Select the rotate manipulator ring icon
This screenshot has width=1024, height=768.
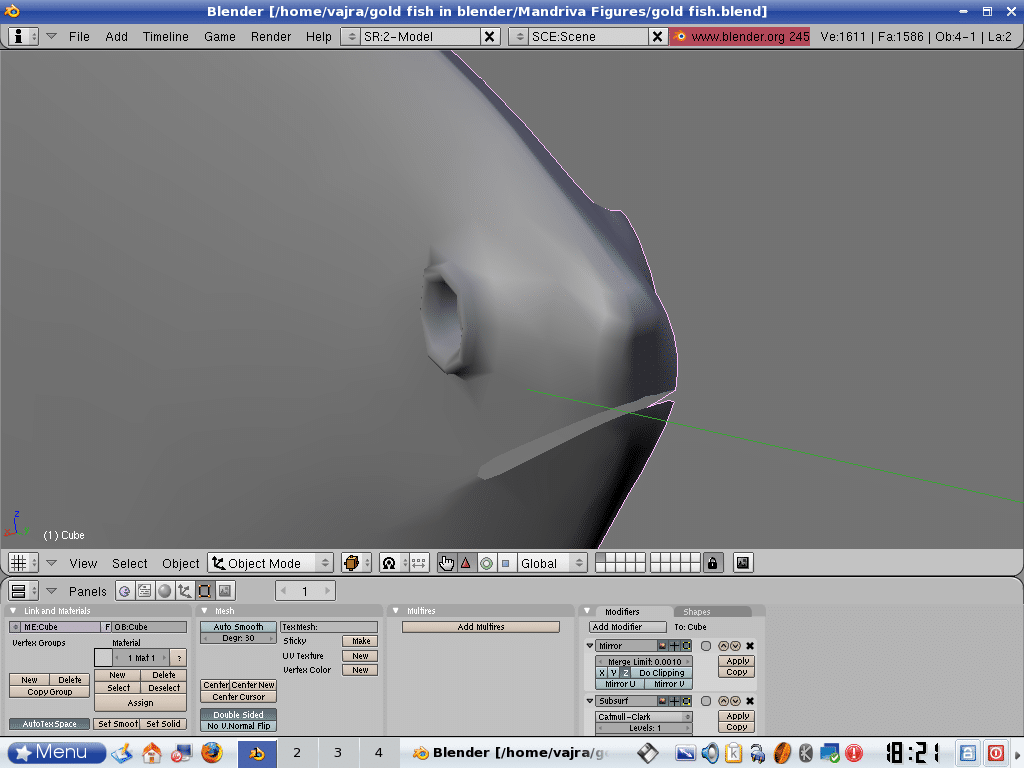(x=486, y=563)
